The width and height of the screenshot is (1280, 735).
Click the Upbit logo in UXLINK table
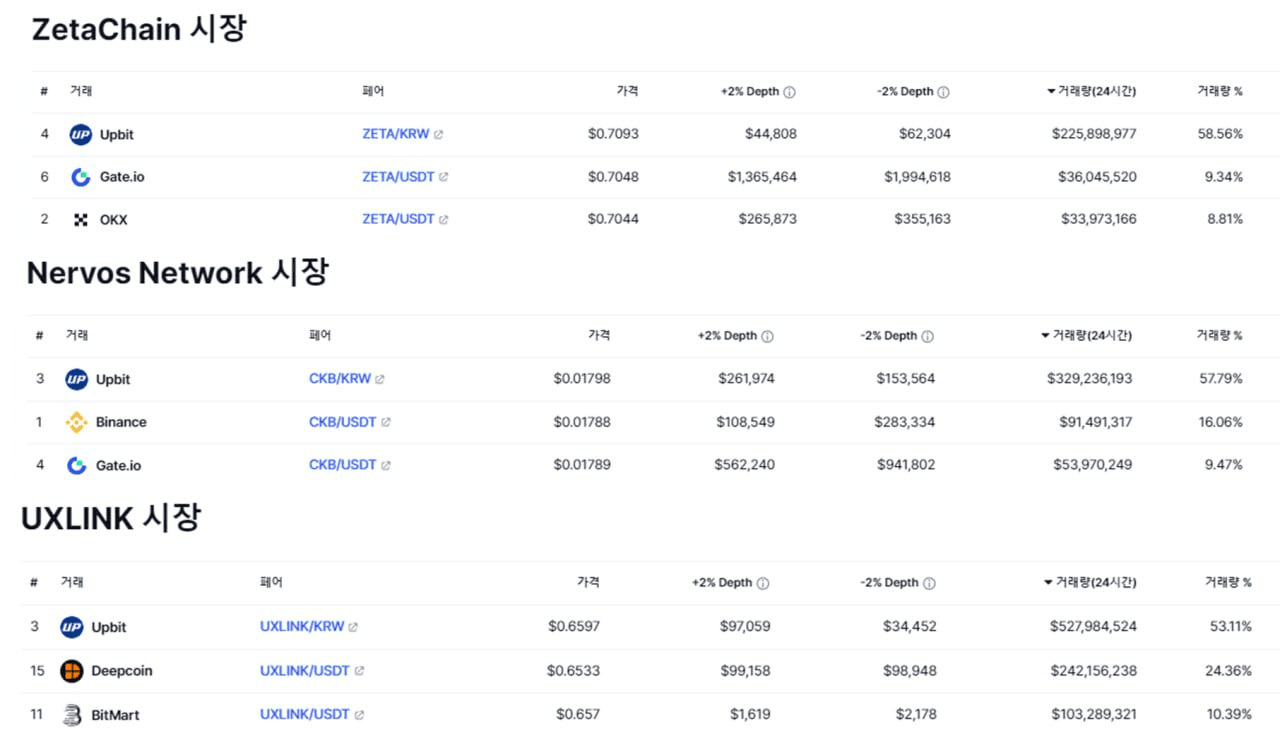pos(72,627)
